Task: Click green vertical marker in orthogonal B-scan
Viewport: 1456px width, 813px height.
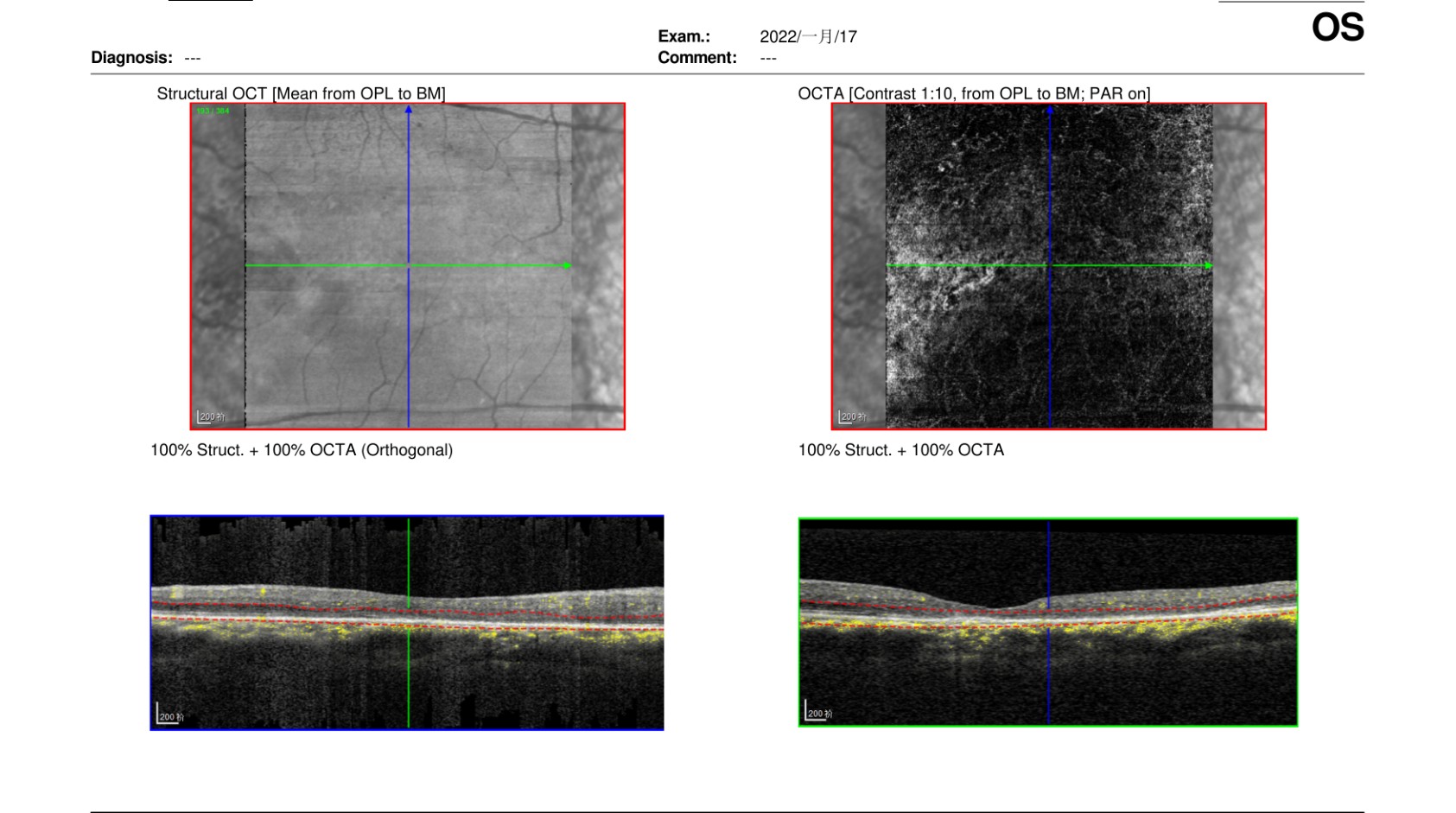Action: coord(409,623)
